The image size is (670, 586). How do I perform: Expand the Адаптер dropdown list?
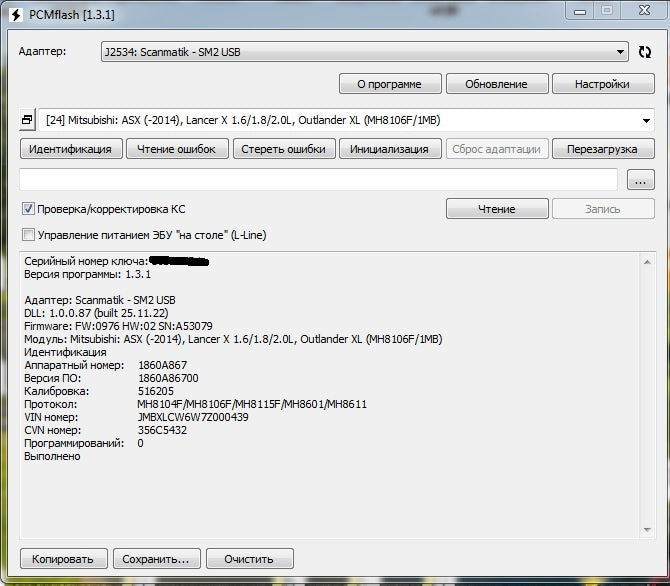click(364, 52)
